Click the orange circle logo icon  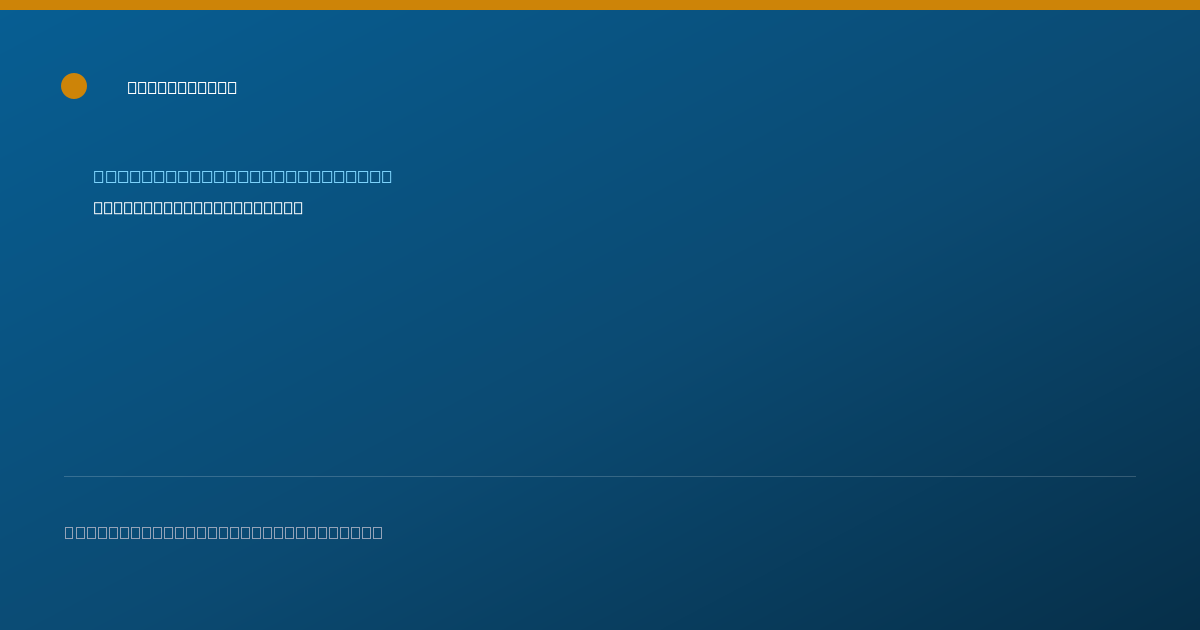(74, 86)
